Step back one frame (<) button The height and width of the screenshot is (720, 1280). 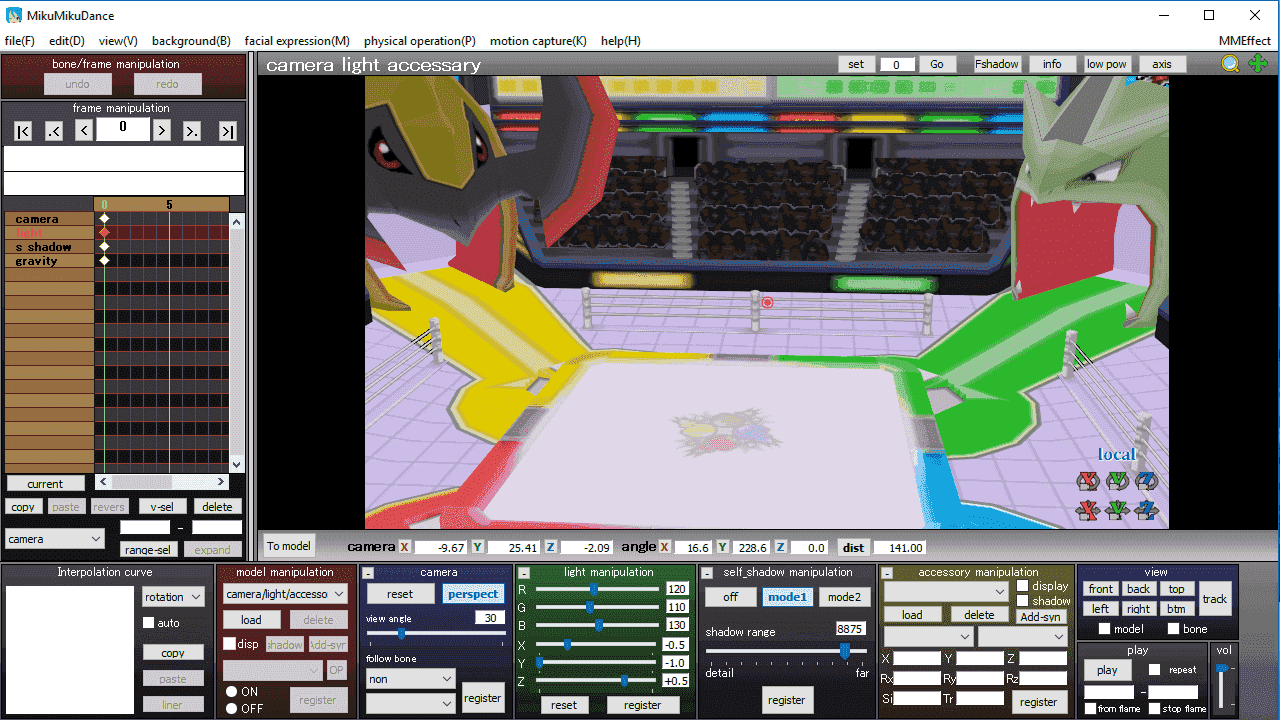pos(84,131)
